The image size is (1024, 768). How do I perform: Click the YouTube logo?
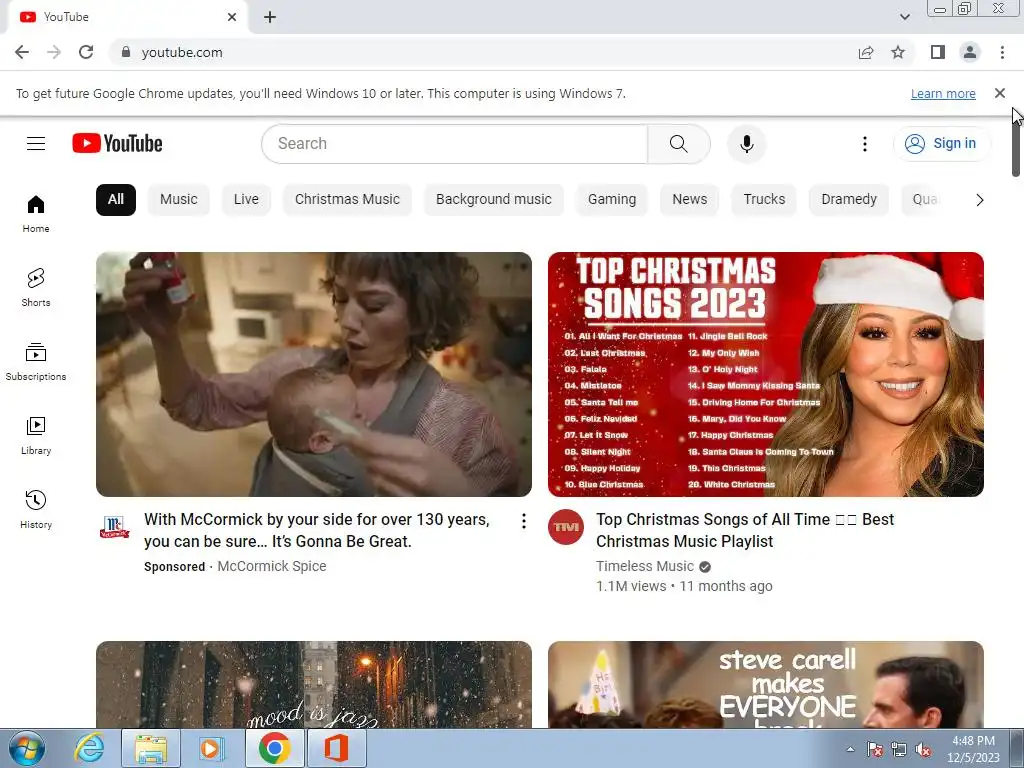point(118,144)
